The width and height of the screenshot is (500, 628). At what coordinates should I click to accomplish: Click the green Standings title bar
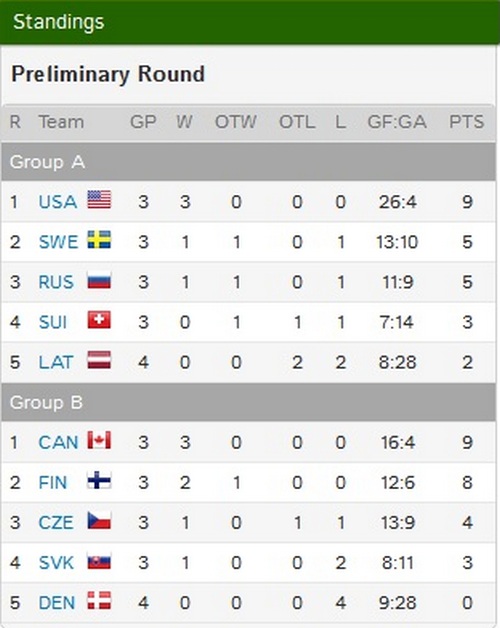(x=250, y=22)
